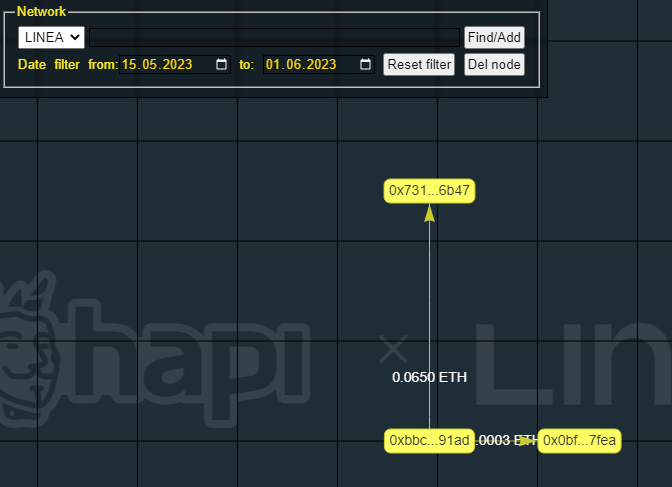Image resolution: width=672 pixels, height=487 pixels.
Task: Focus the address search input field
Action: pos(274,37)
